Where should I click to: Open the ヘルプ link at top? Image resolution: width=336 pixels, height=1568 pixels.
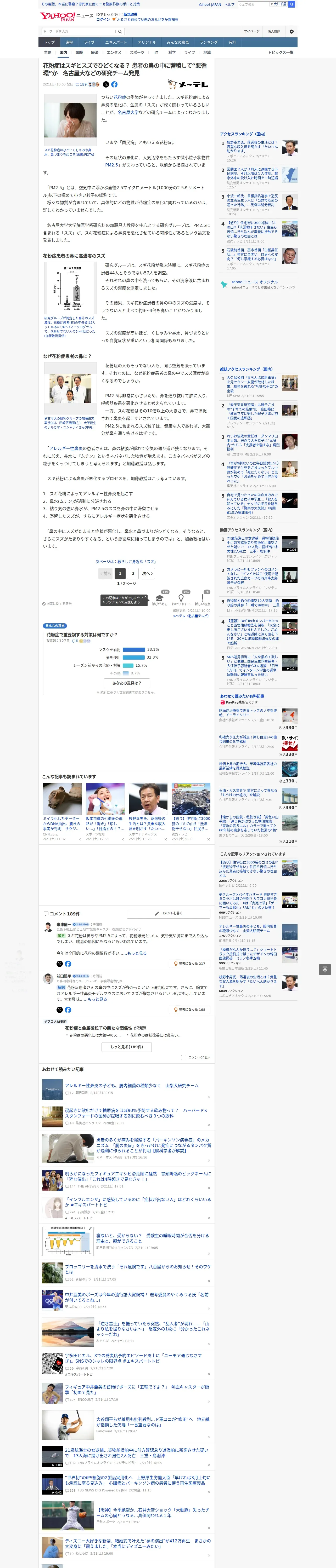click(x=229, y=4)
